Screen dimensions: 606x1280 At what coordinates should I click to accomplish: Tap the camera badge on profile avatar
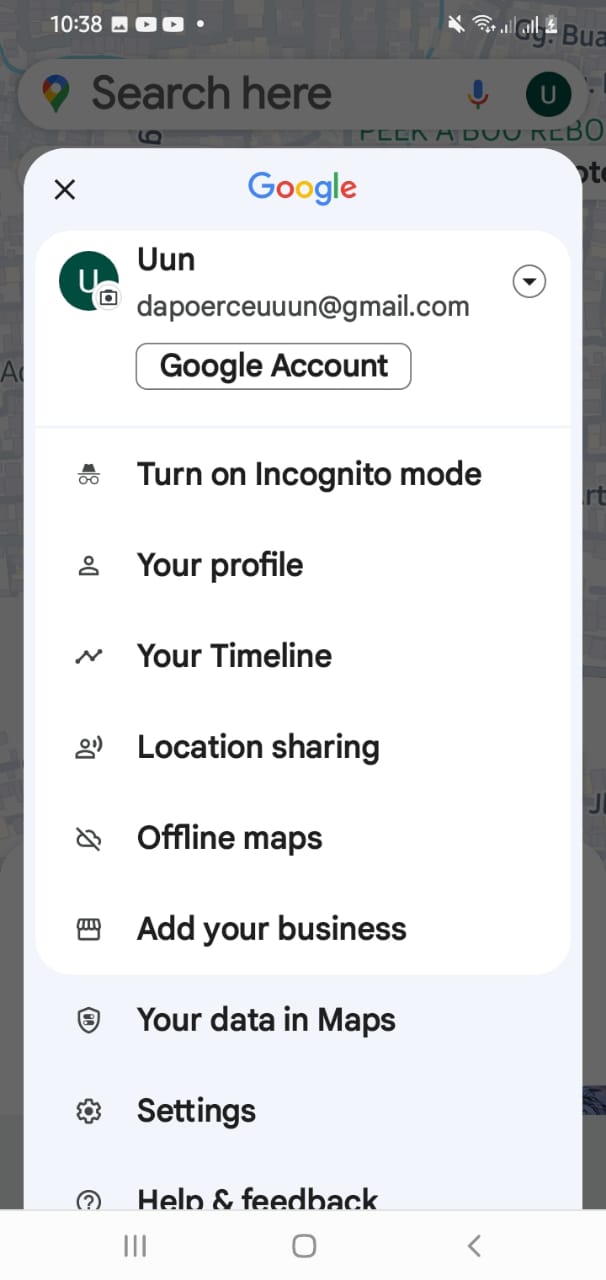(x=108, y=297)
